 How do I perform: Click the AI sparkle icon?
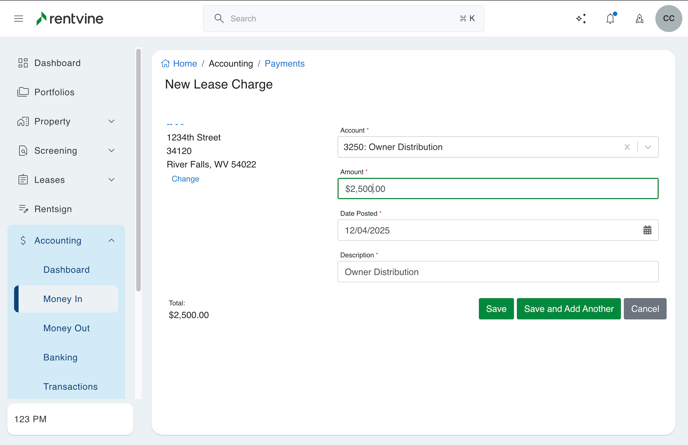[x=581, y=19]
